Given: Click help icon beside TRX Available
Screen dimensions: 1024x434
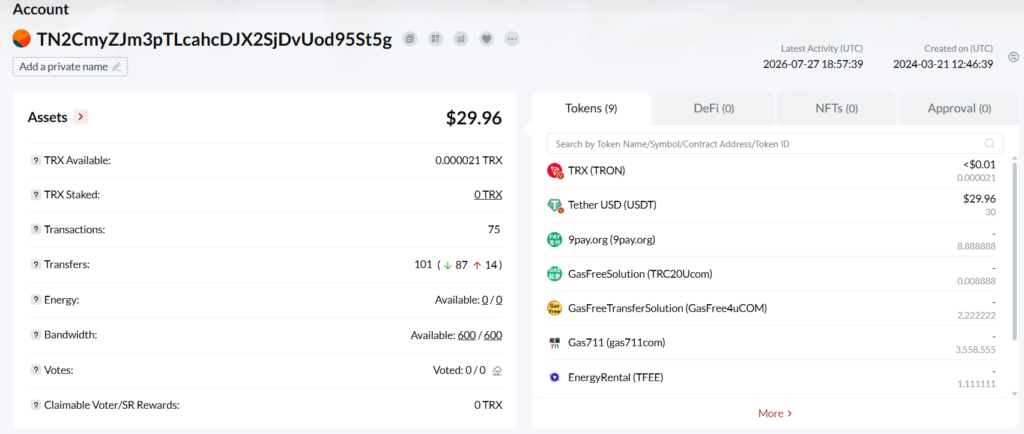Looking at the screenshot, I should [x=35, y=161].
